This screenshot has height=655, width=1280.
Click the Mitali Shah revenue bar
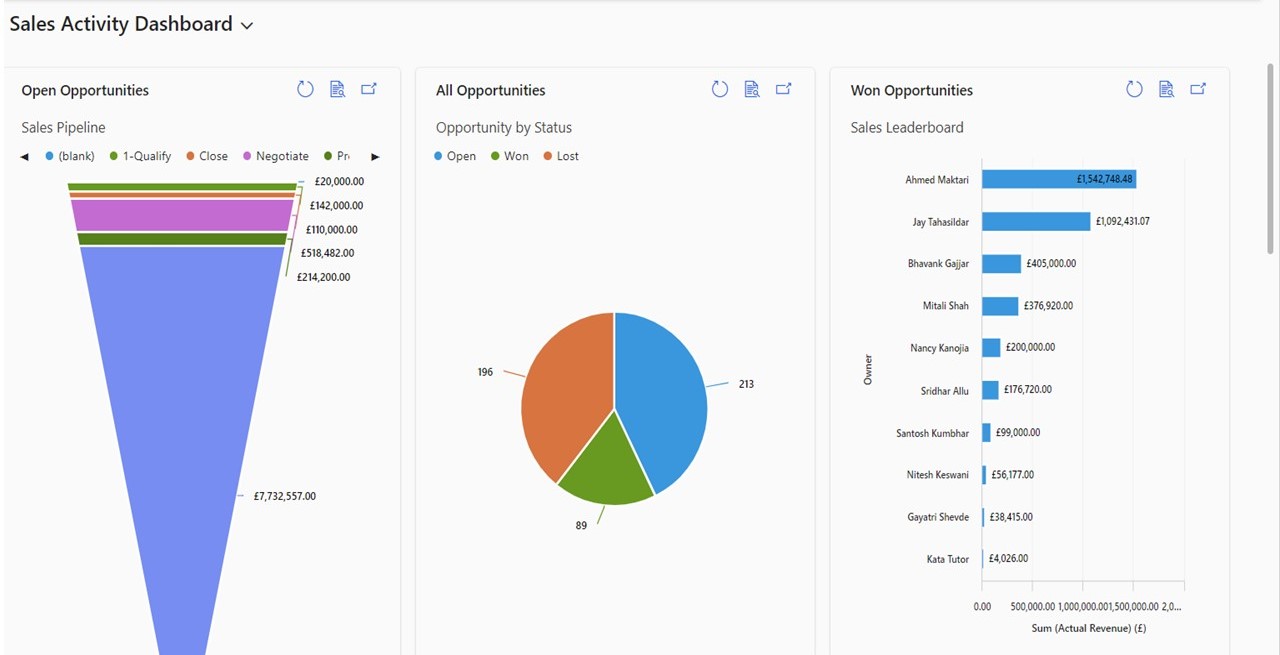1000,306
